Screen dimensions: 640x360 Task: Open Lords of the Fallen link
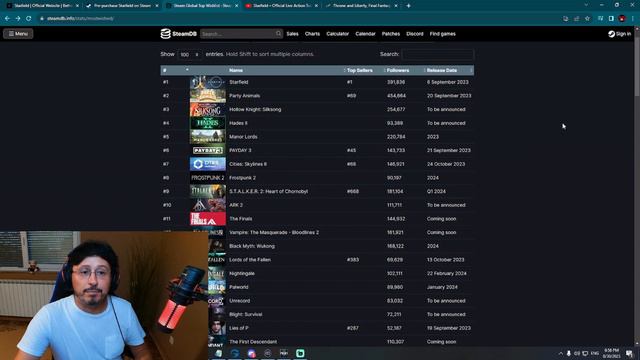250,260
